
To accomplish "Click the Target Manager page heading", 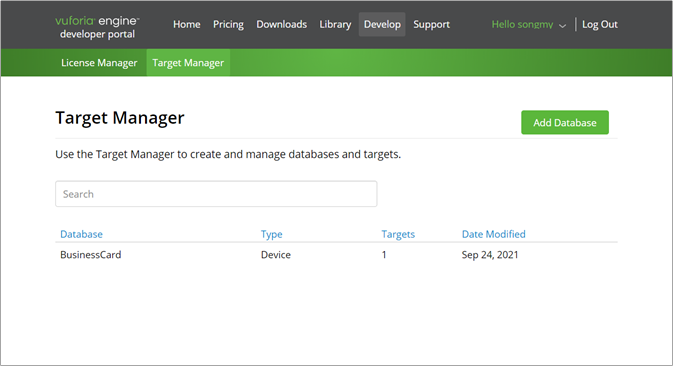I will 120,118.
